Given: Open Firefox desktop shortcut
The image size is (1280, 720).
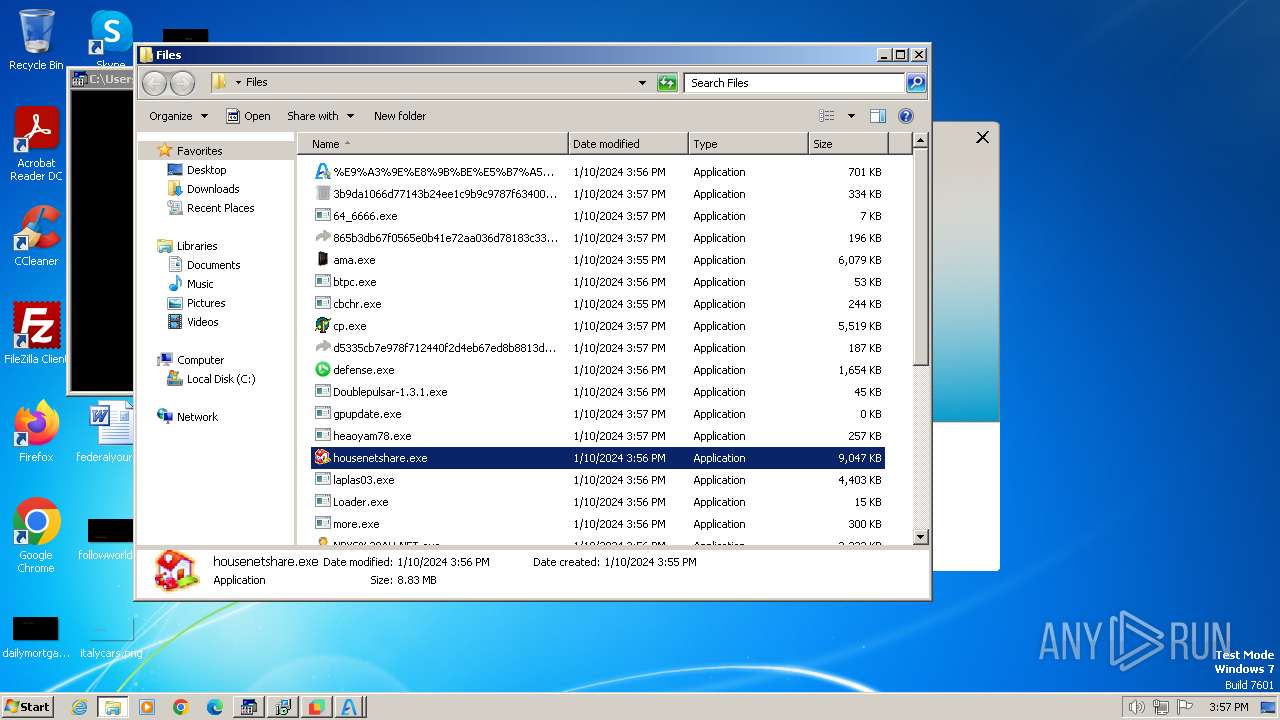Looking at the screenshot, I should pos(36,431).
